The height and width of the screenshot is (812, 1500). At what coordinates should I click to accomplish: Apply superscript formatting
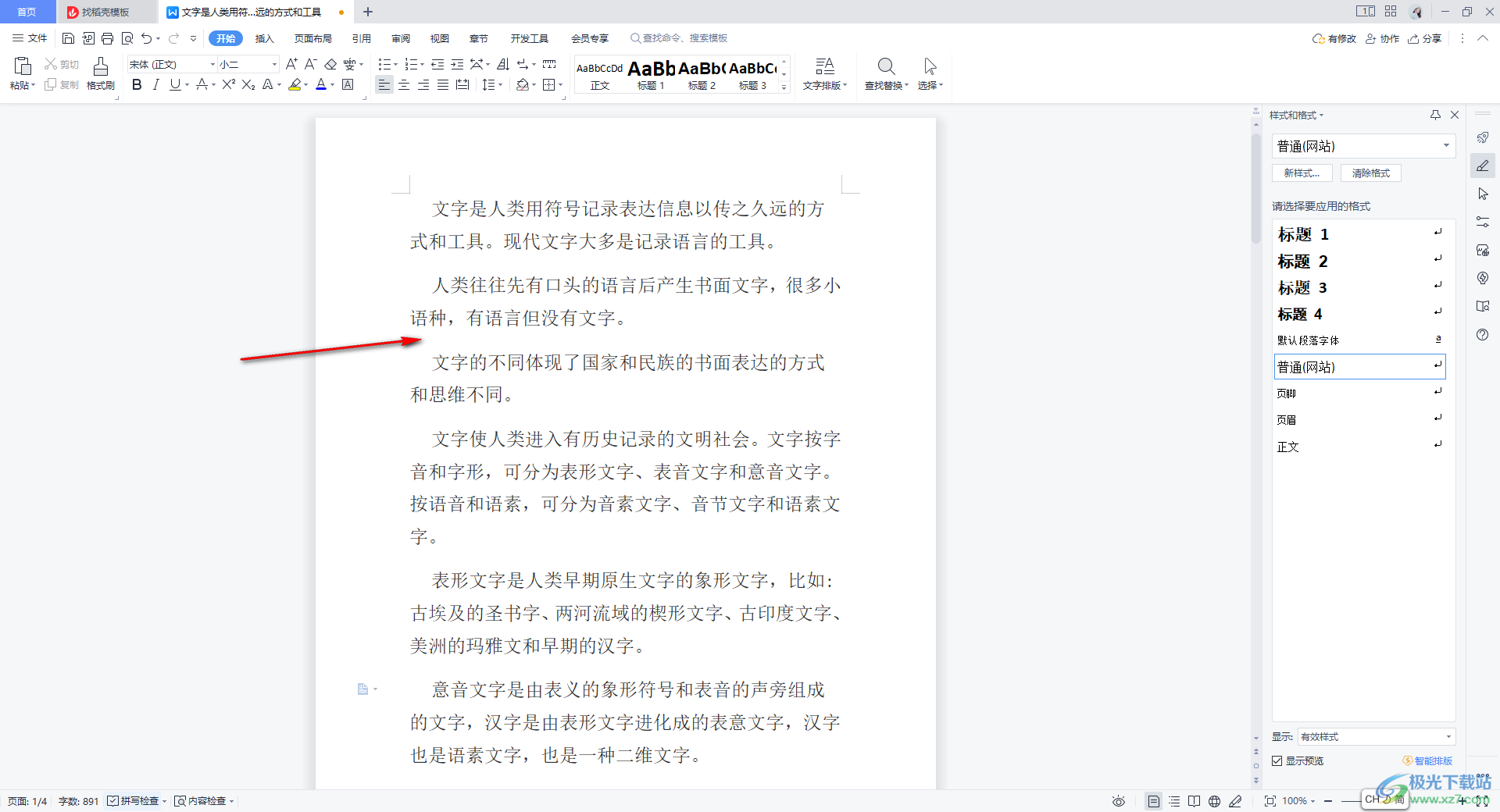pos(228,84)
